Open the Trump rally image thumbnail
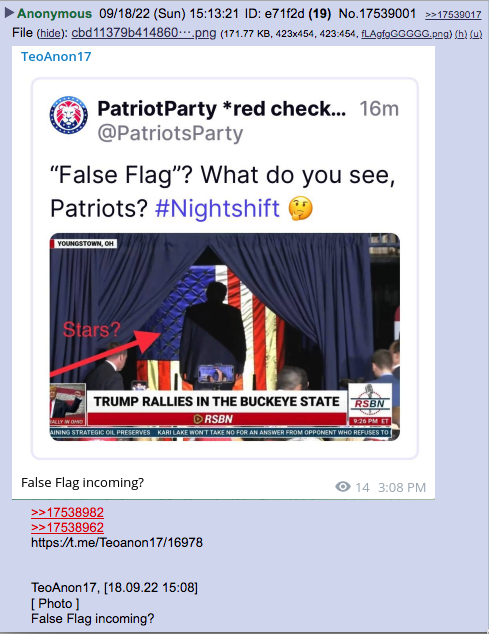 (225, 337)
